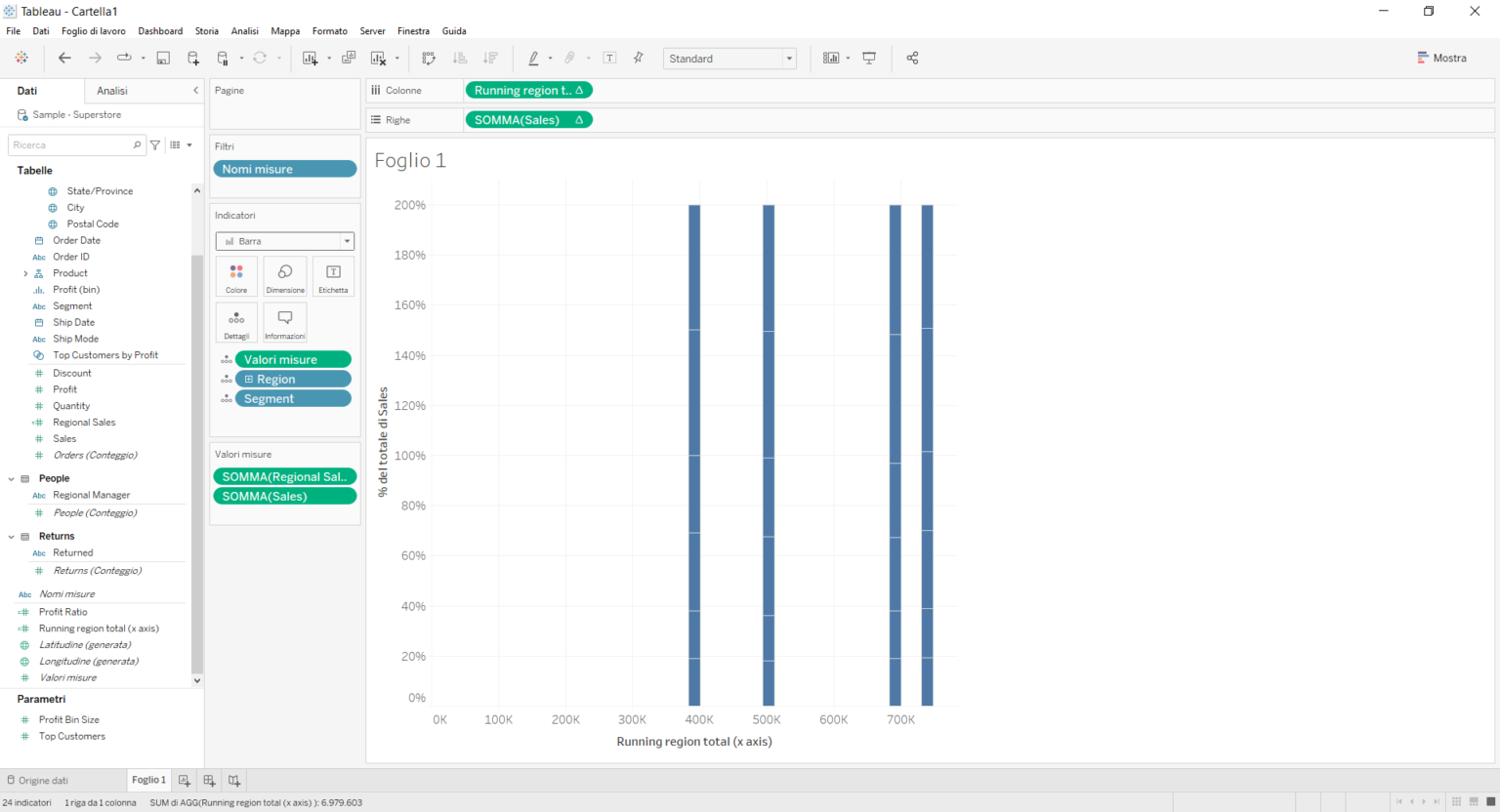Click the share workbook icon
Image resolution: width=1500 pixels, height=812 pixels.
[912, 58]
